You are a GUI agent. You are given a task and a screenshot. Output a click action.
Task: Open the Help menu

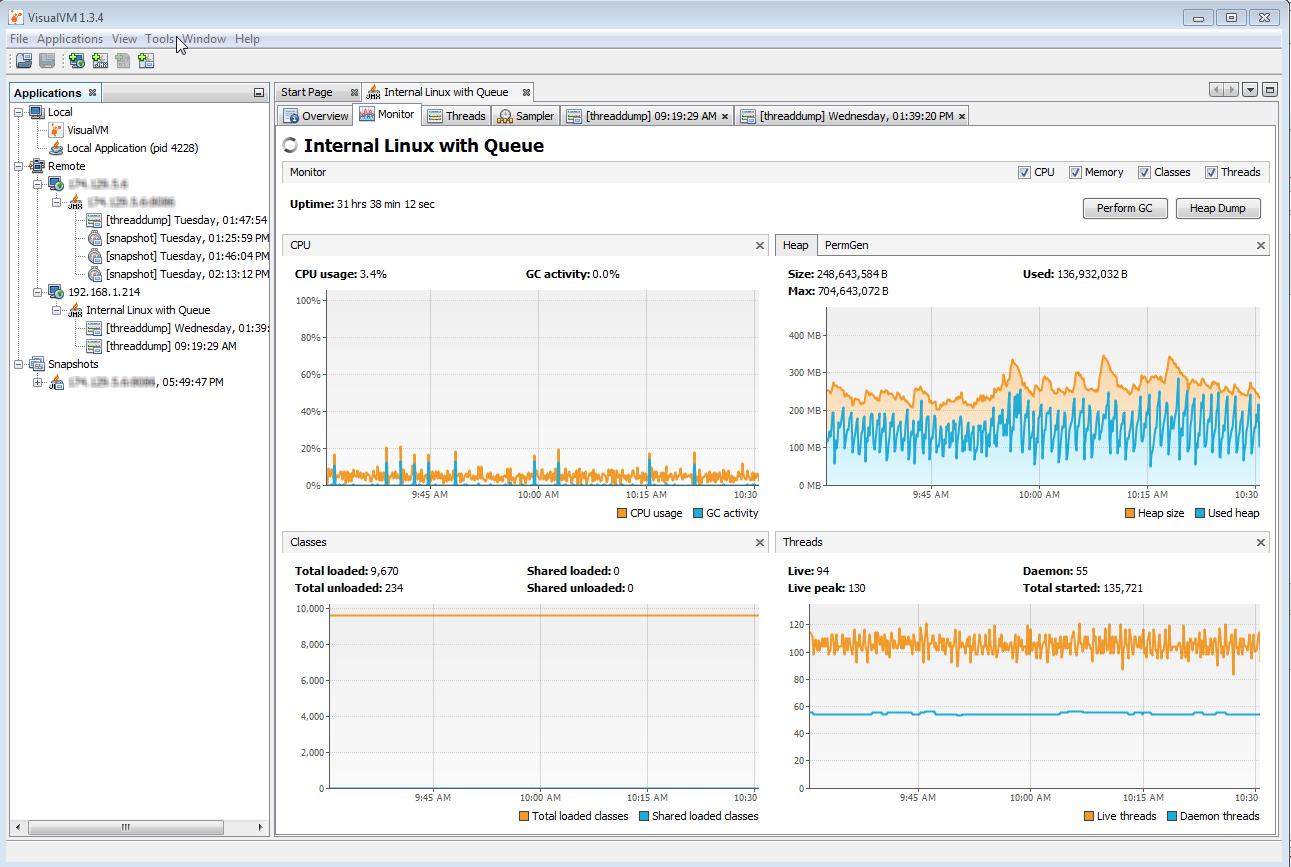(x=247, y=39)
